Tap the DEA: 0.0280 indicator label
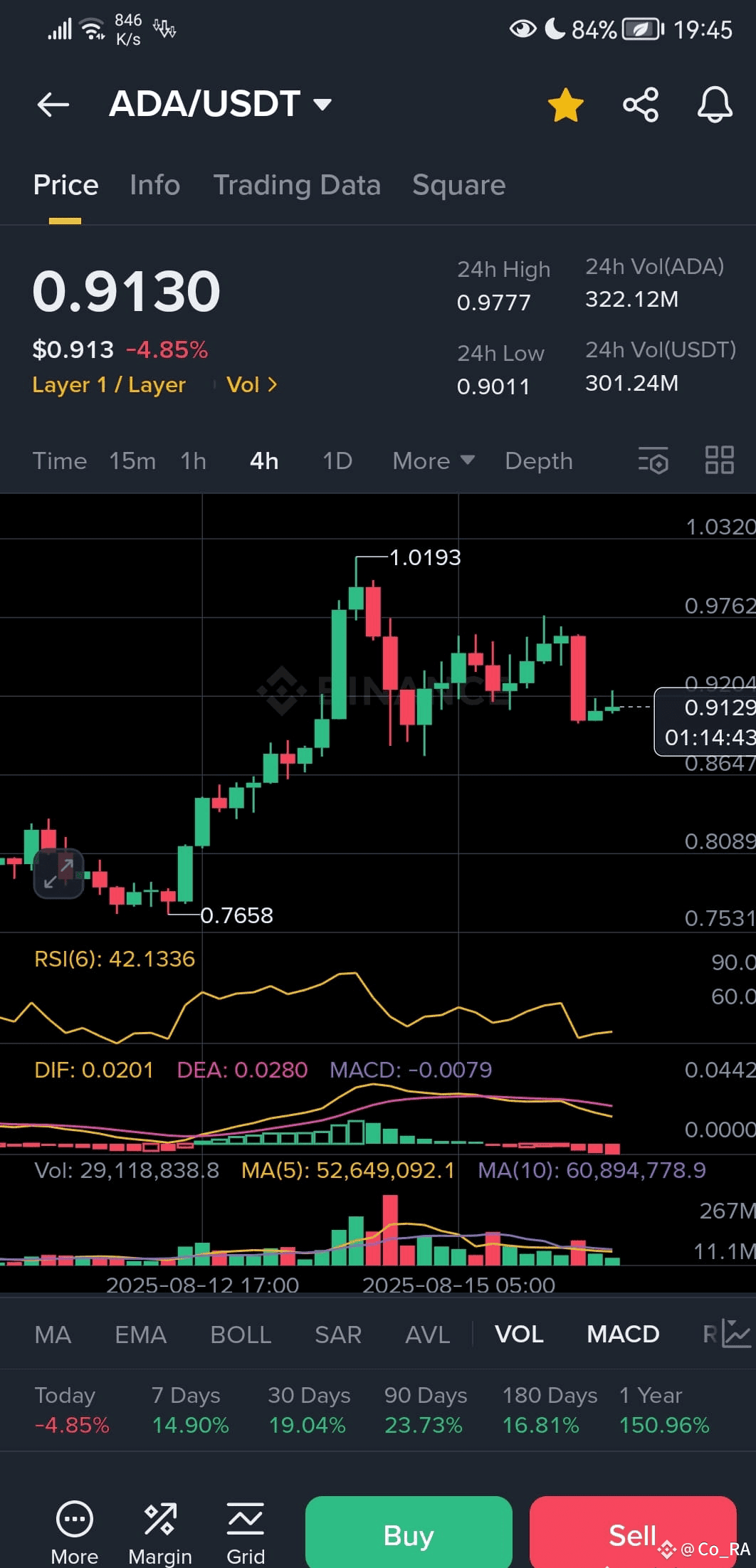756x1568 pixels. pos(242,1070)
